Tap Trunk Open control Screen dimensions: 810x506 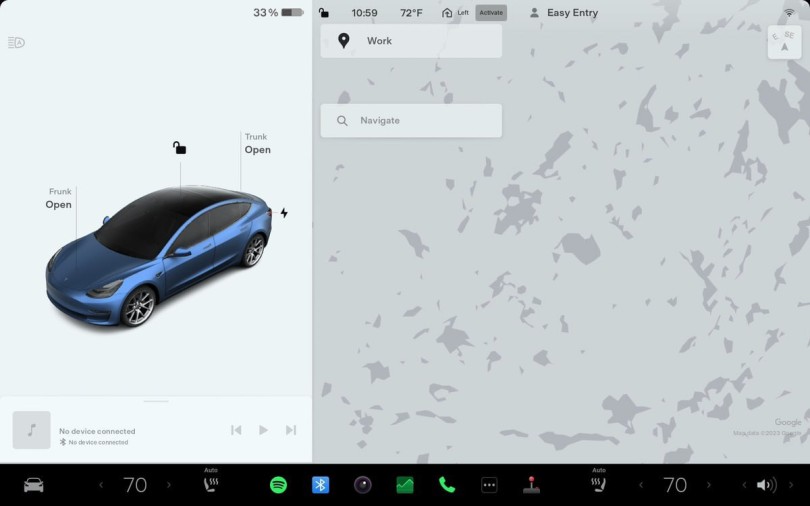pos(257,144)
